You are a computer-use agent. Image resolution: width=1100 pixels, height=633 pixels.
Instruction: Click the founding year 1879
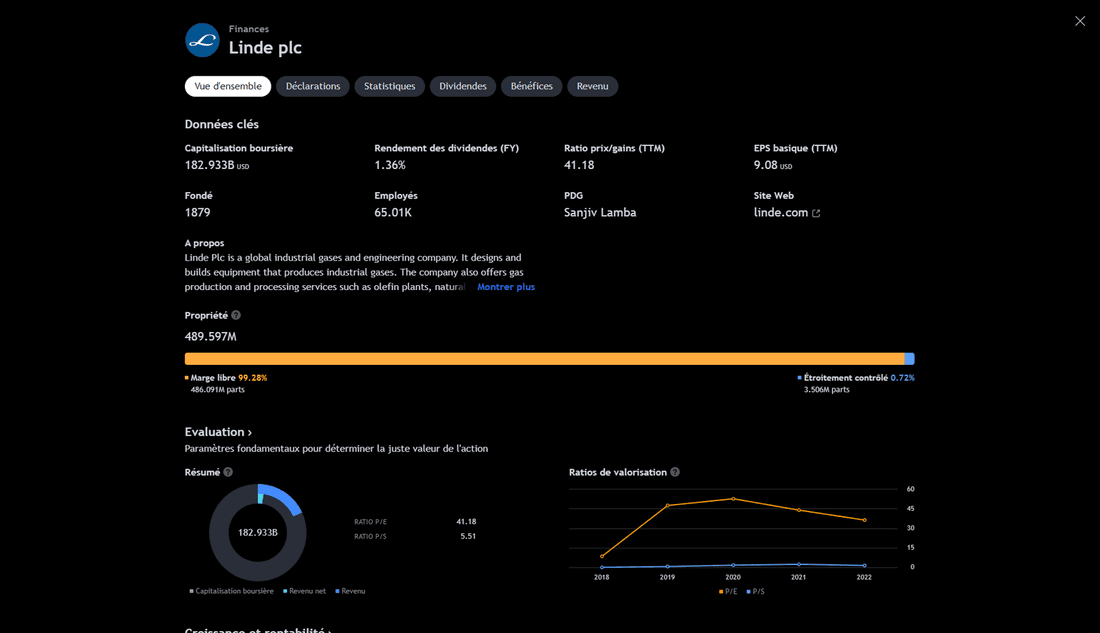pos(197,213)
